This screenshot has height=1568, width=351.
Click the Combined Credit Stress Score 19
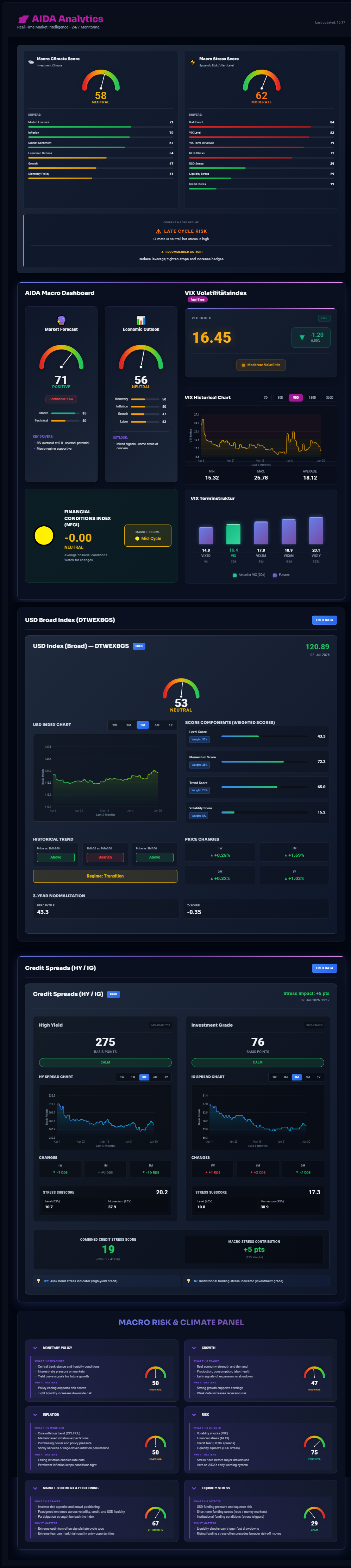108,1249
